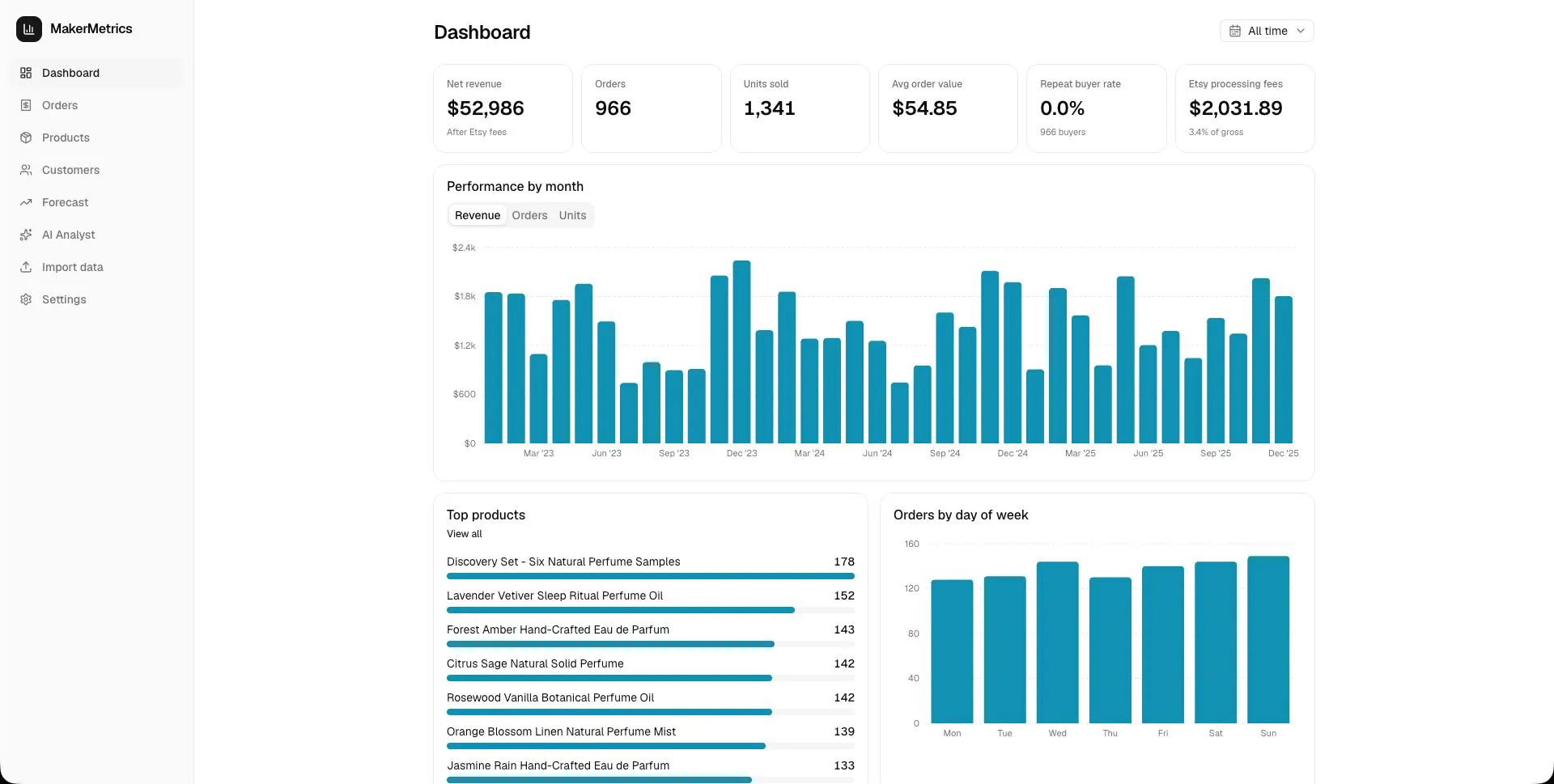The height and width of the screenshot is (784, 1554).
Task: Click the Repeat buyer rate 0.0% card
Action: click(x=1097, y=108)
